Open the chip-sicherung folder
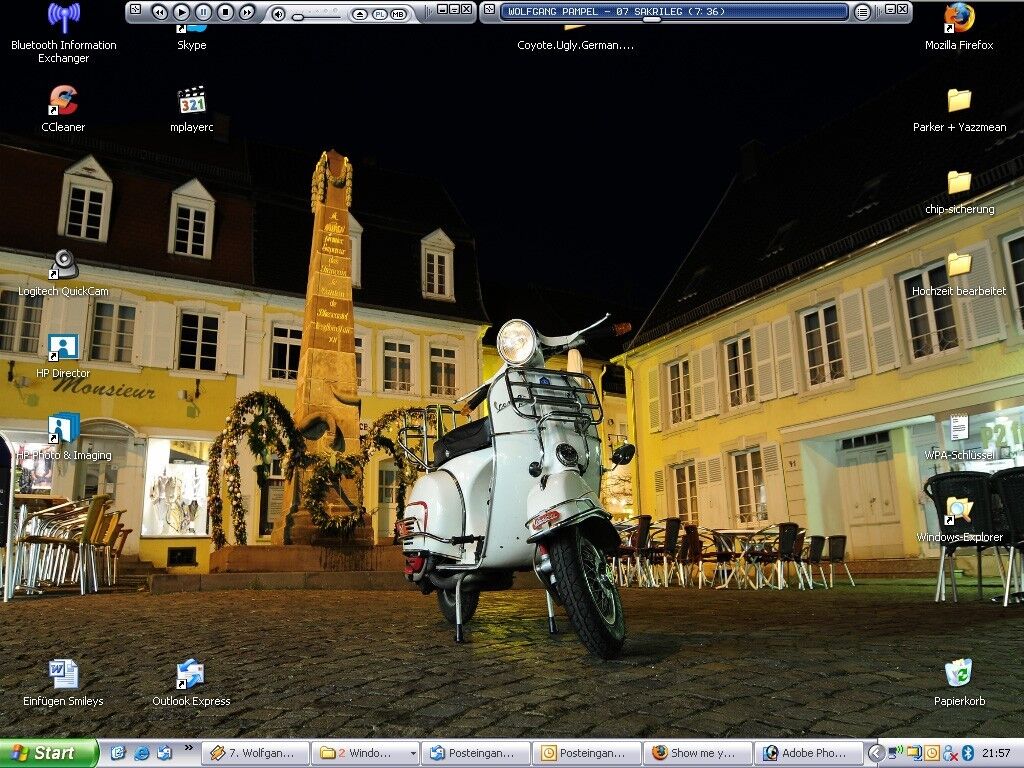The image size is (1024, 768). (x=958, y=183)
